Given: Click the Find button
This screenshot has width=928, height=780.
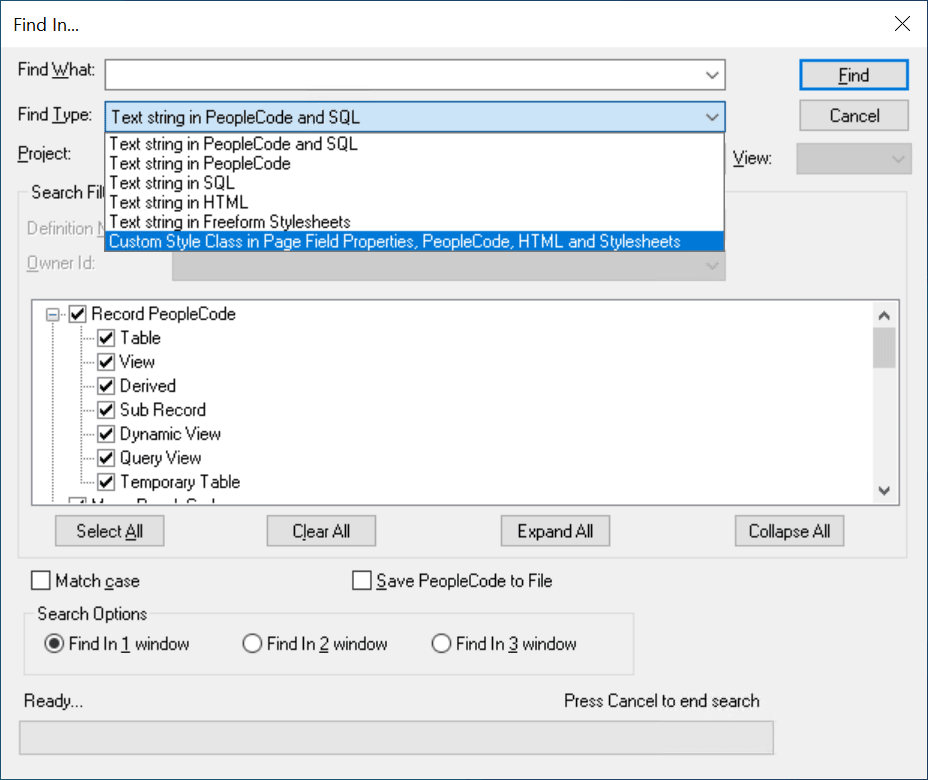Looking at the screenshot, I should [x=853, y=75].
